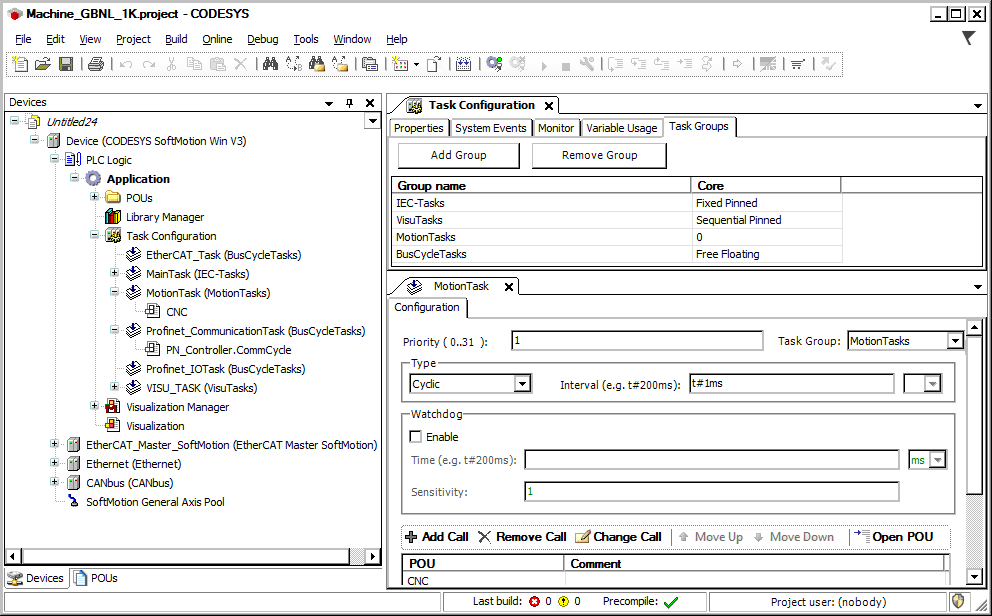The height and width of the screenshot is (616, 992).
Task: Select the VisuTasks group row
Action: pyautogui.click(x=617, y=220)
